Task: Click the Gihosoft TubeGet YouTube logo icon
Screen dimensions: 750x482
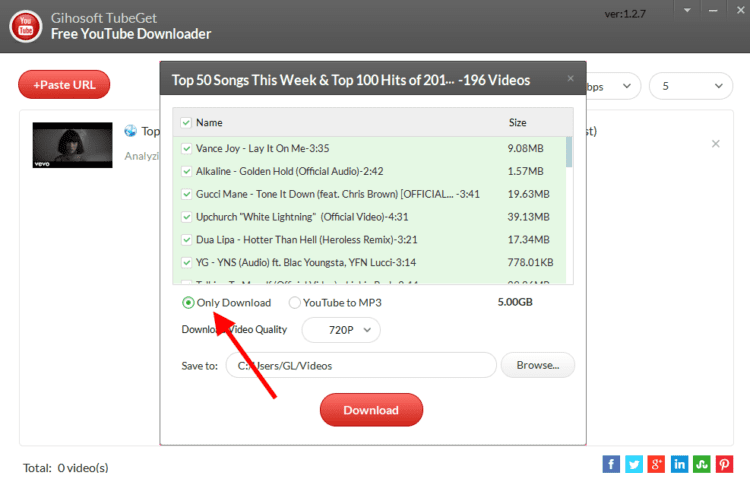Action: [25, 26]
